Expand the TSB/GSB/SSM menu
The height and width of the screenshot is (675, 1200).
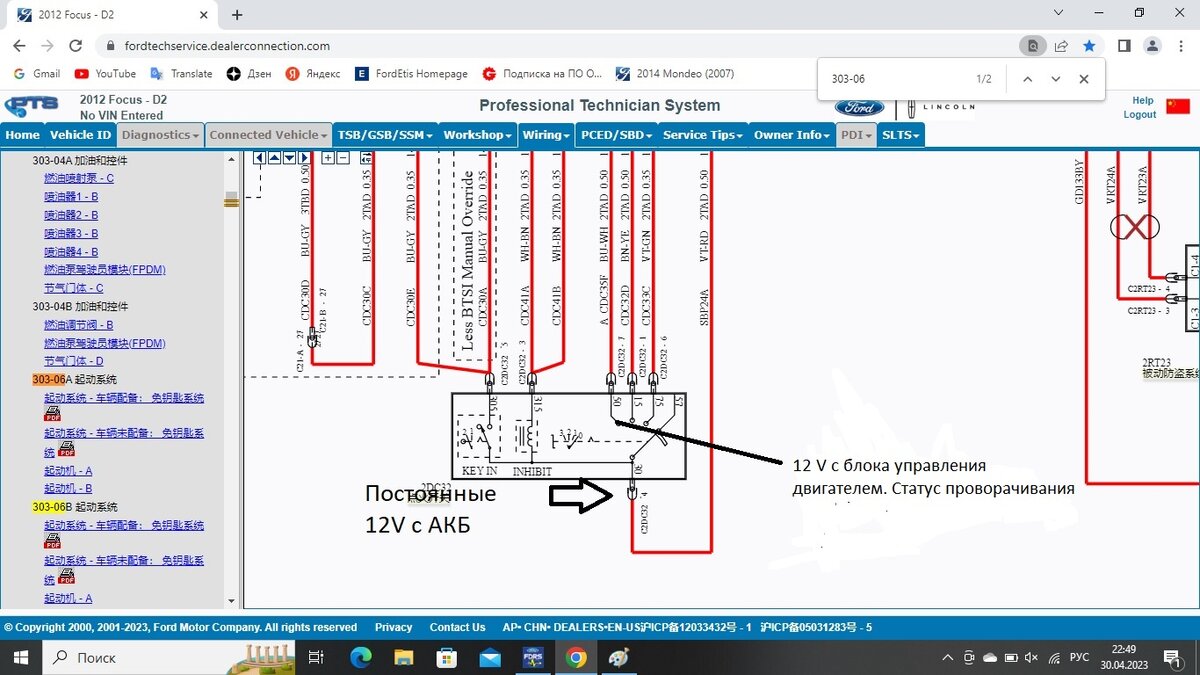[385, 135]
